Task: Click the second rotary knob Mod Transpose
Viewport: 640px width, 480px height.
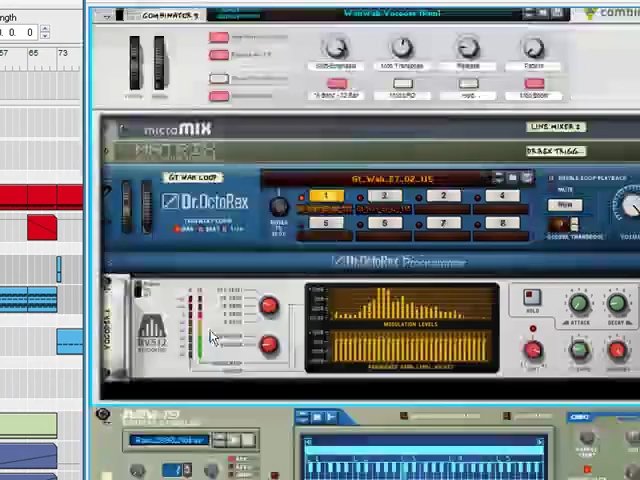Action: (x=402, y=47)
